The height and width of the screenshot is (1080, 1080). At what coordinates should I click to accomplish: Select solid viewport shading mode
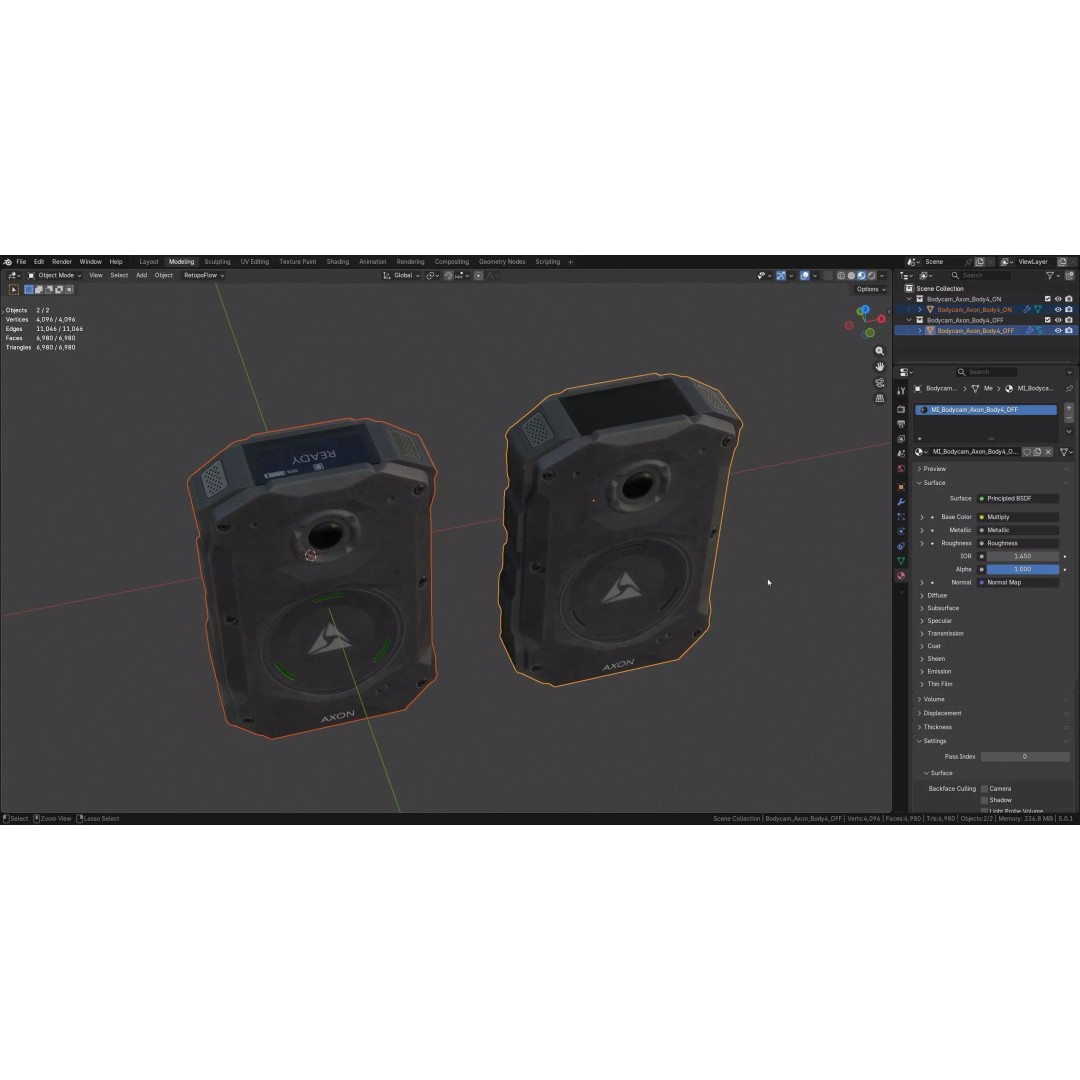point(851,276)
